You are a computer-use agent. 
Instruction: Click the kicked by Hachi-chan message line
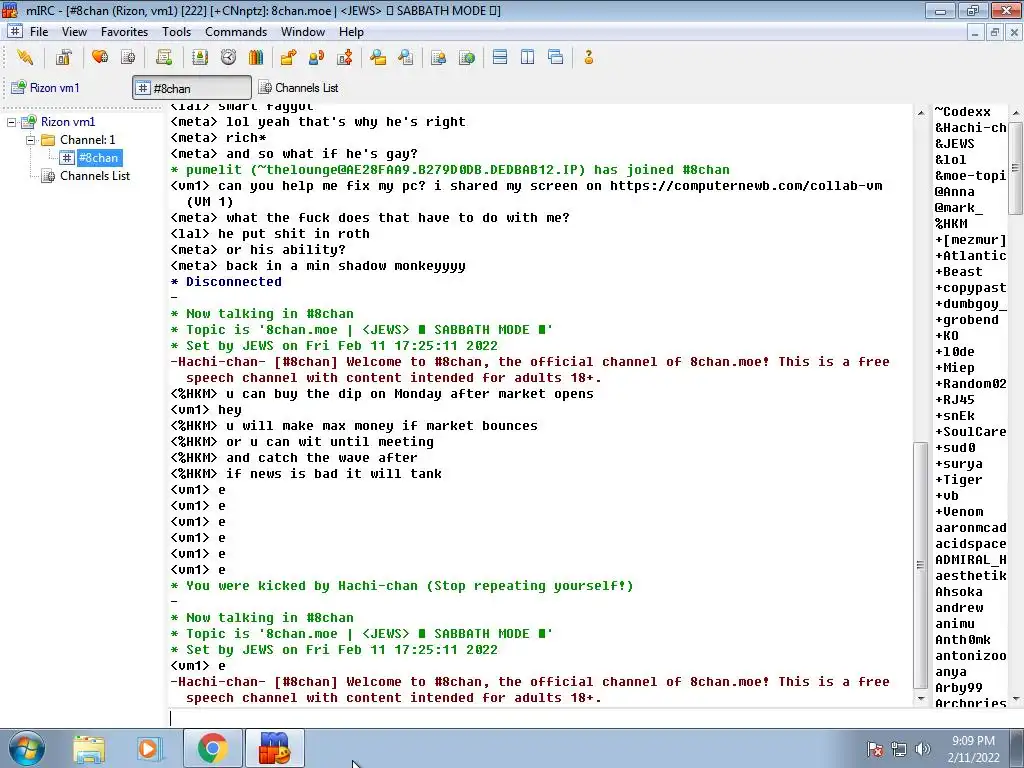point(402,586)
